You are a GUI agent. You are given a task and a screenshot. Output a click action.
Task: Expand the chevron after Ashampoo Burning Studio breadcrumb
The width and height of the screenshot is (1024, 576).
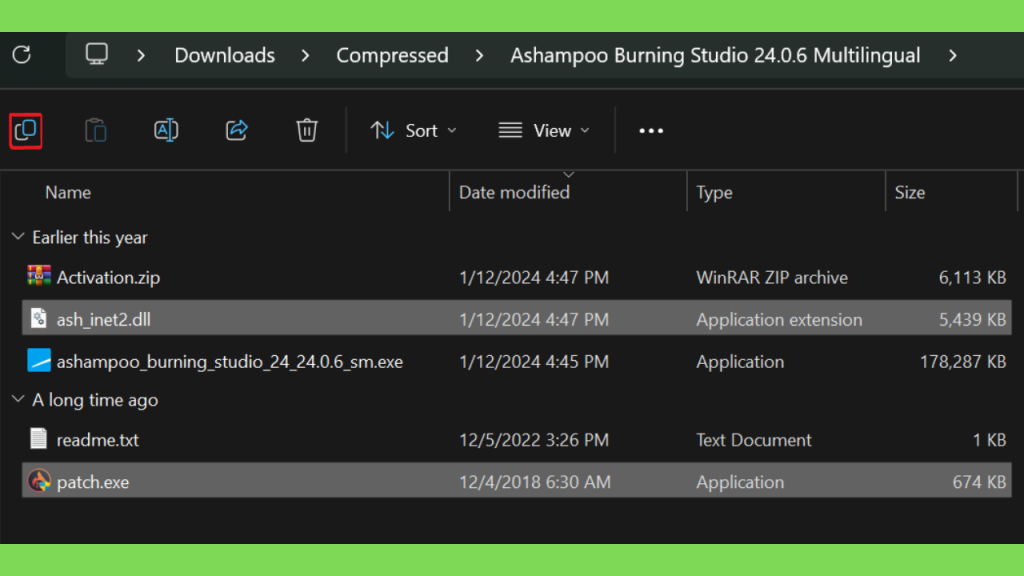953,56
